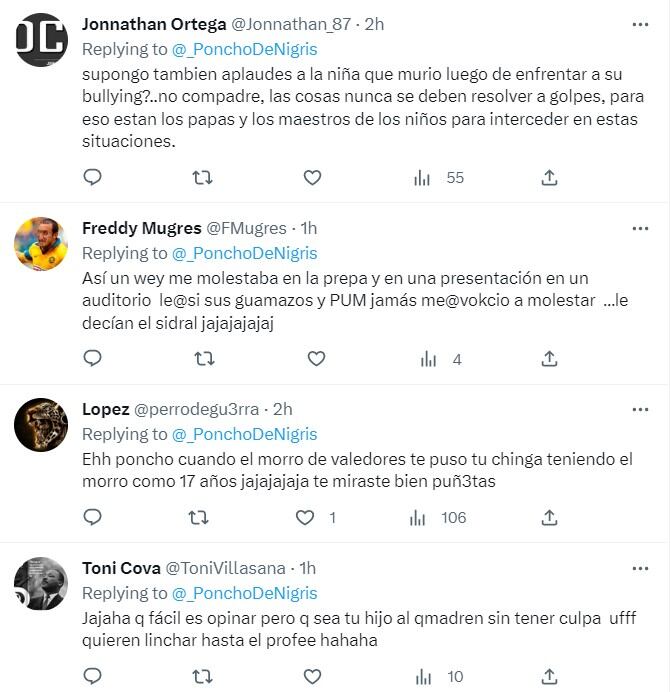The width and height of the screenshot is (671, 692).
Task: Open Lopez's jaguar avatar
Action: (x=41, y=425)
